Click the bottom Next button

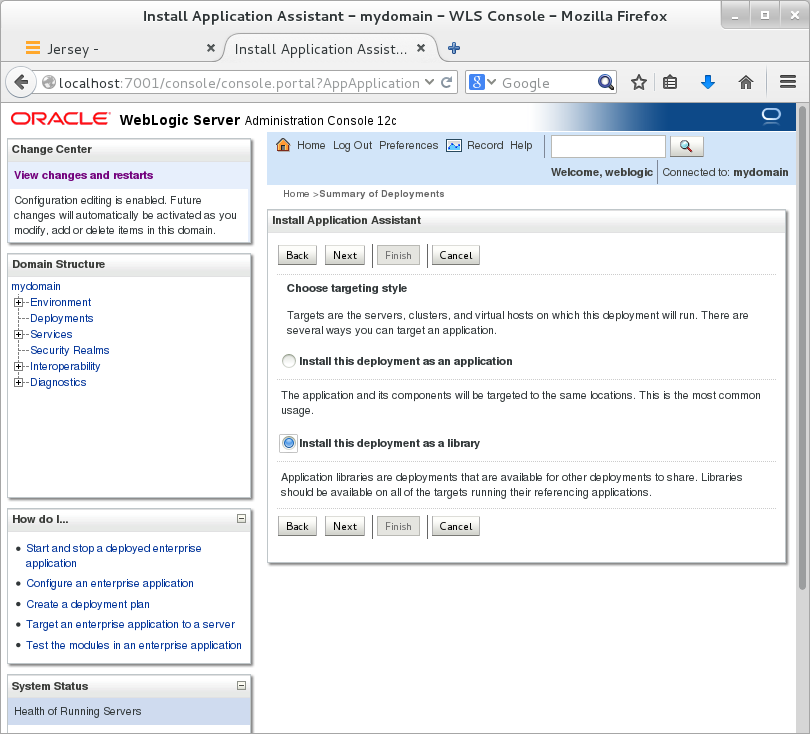345,526
